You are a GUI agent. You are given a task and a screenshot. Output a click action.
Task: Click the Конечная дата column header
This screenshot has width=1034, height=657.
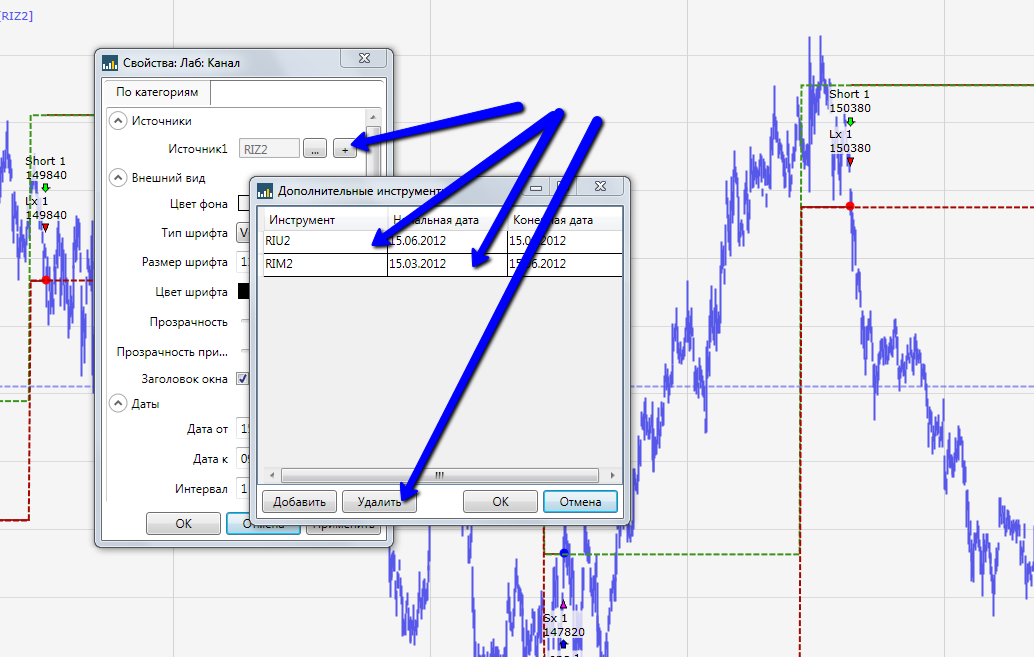553,220
